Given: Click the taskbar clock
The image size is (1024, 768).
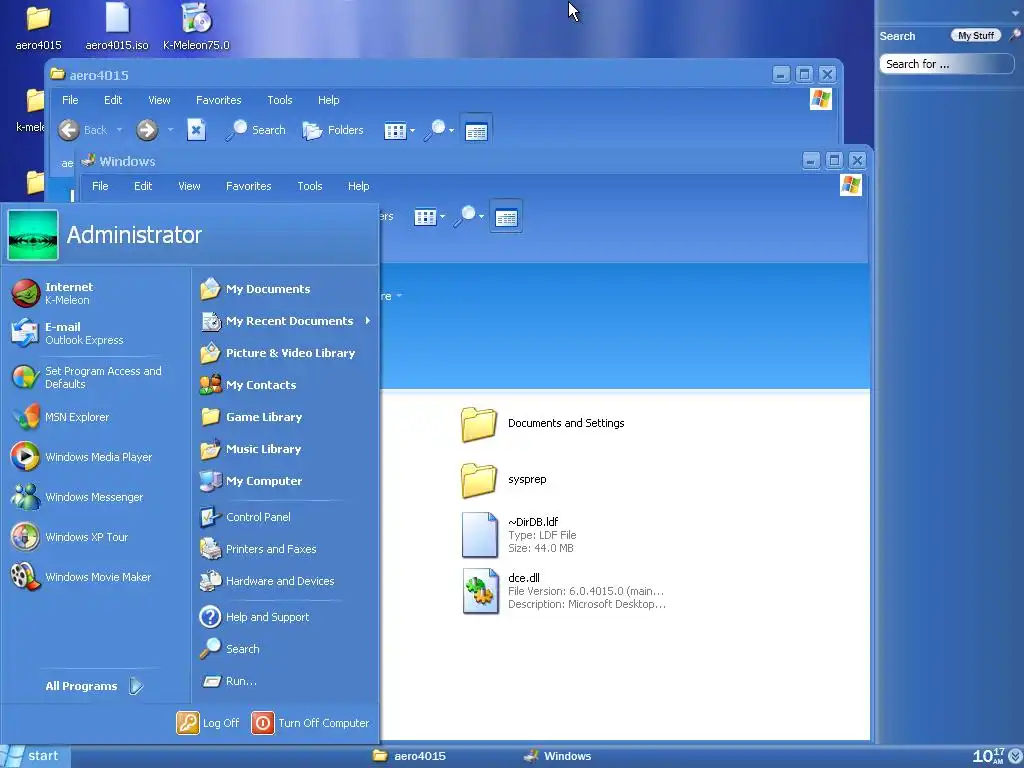Looking at the screenshot, I should coord(988,756).
